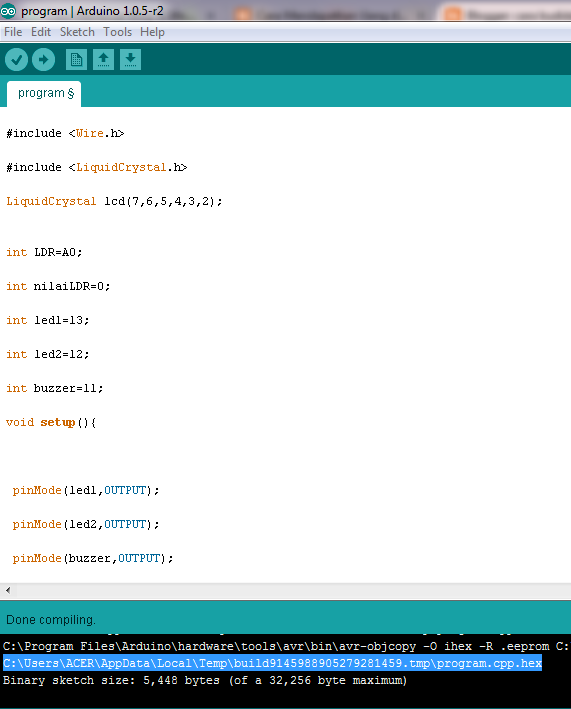
Task: Open the File menu
Action: tap(13, 32)
